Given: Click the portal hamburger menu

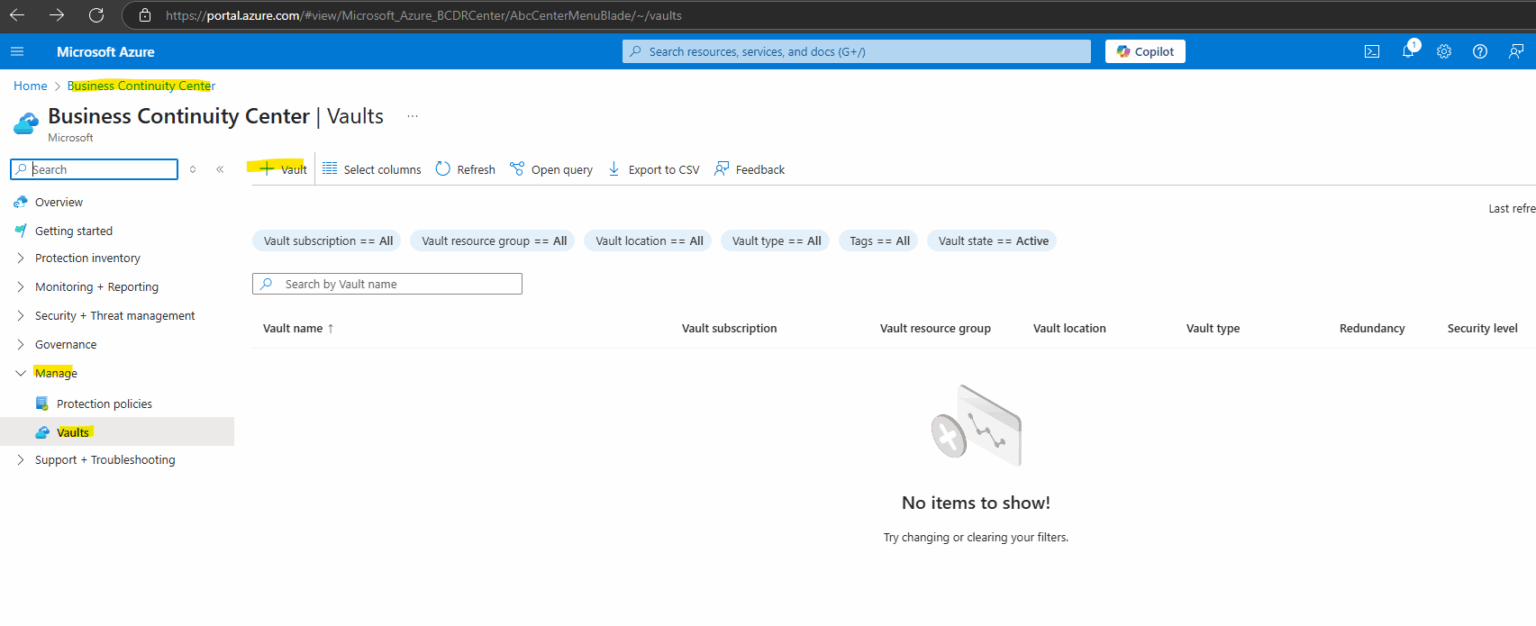Looking at the screenshot, I should (x=16, y=51).
